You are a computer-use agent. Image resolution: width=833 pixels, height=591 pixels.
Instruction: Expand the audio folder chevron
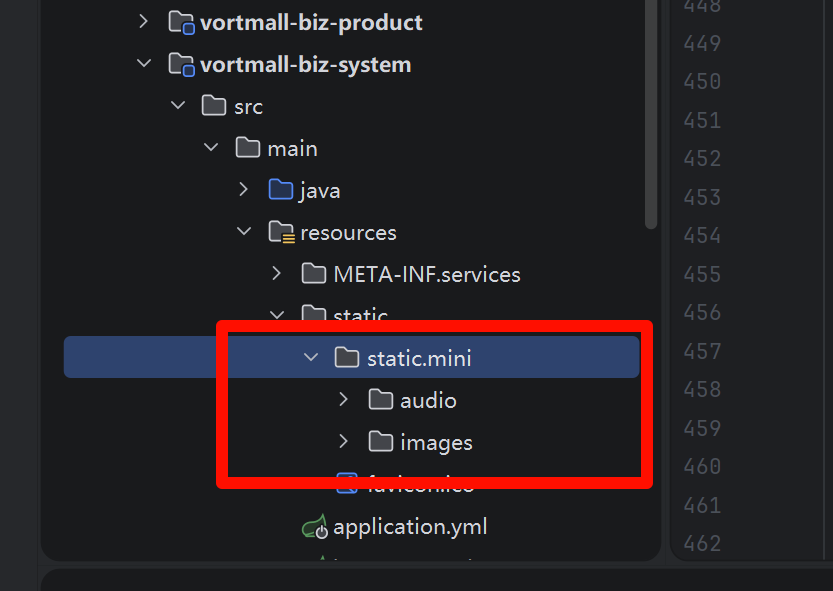344,400
